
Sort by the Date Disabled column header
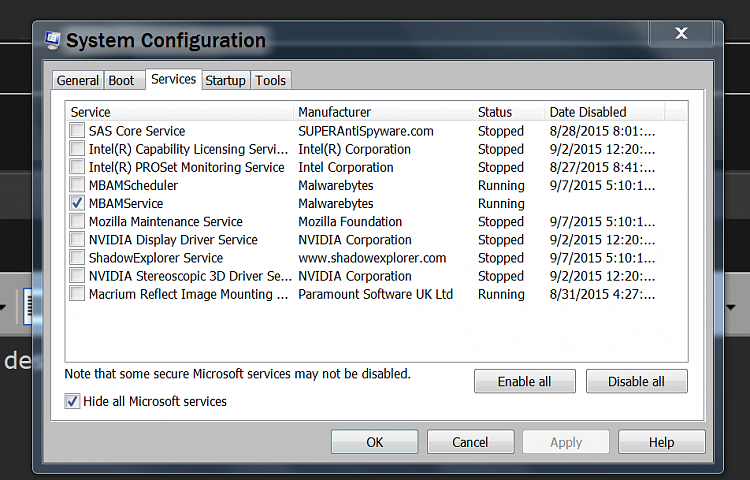tap(605, 112)
